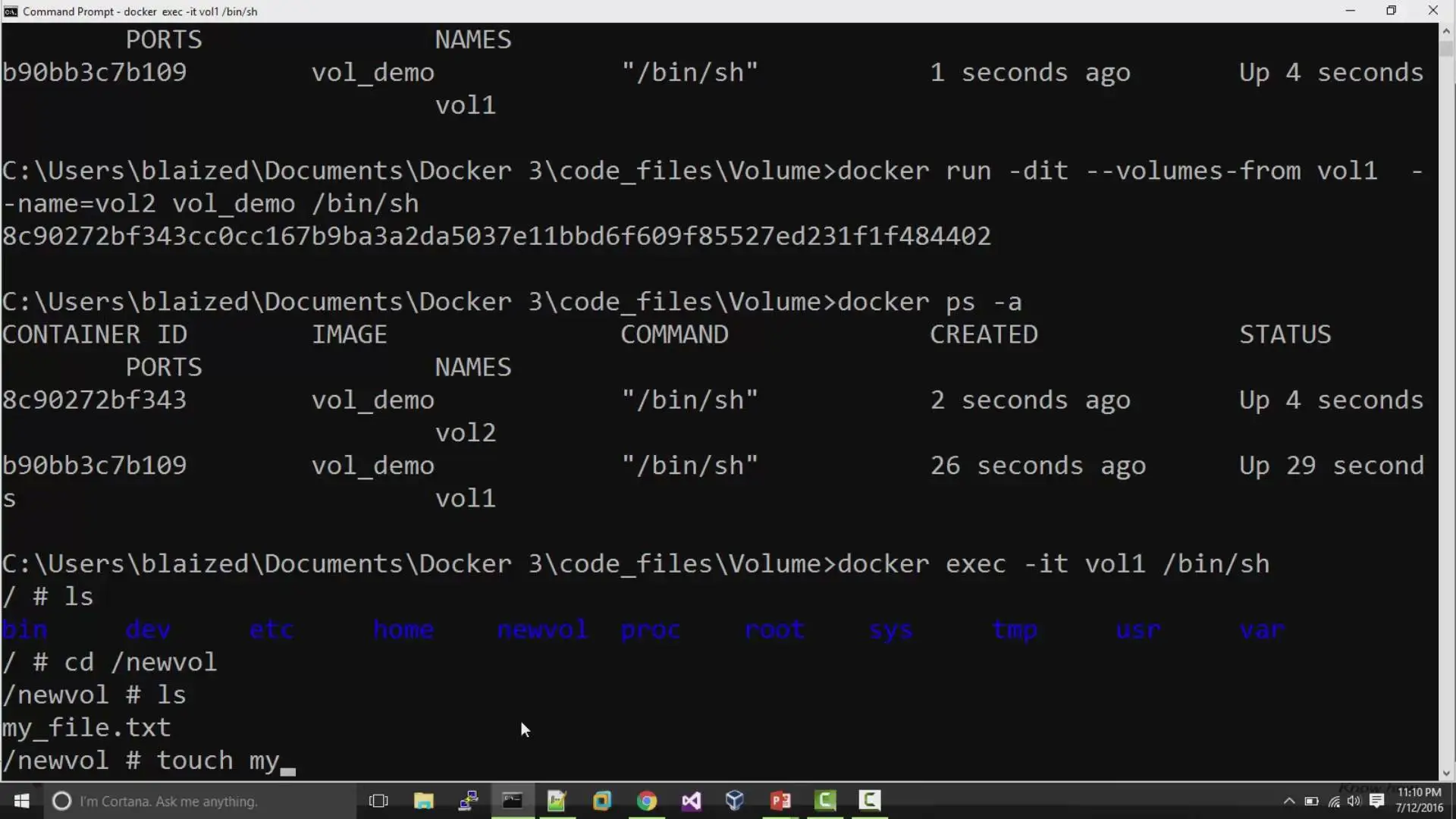This screenshot has width=1456, height=819.
Task: Click the 'docker exec -it vol1 /bin/sh' command
Action: (x=1053, y=564)
